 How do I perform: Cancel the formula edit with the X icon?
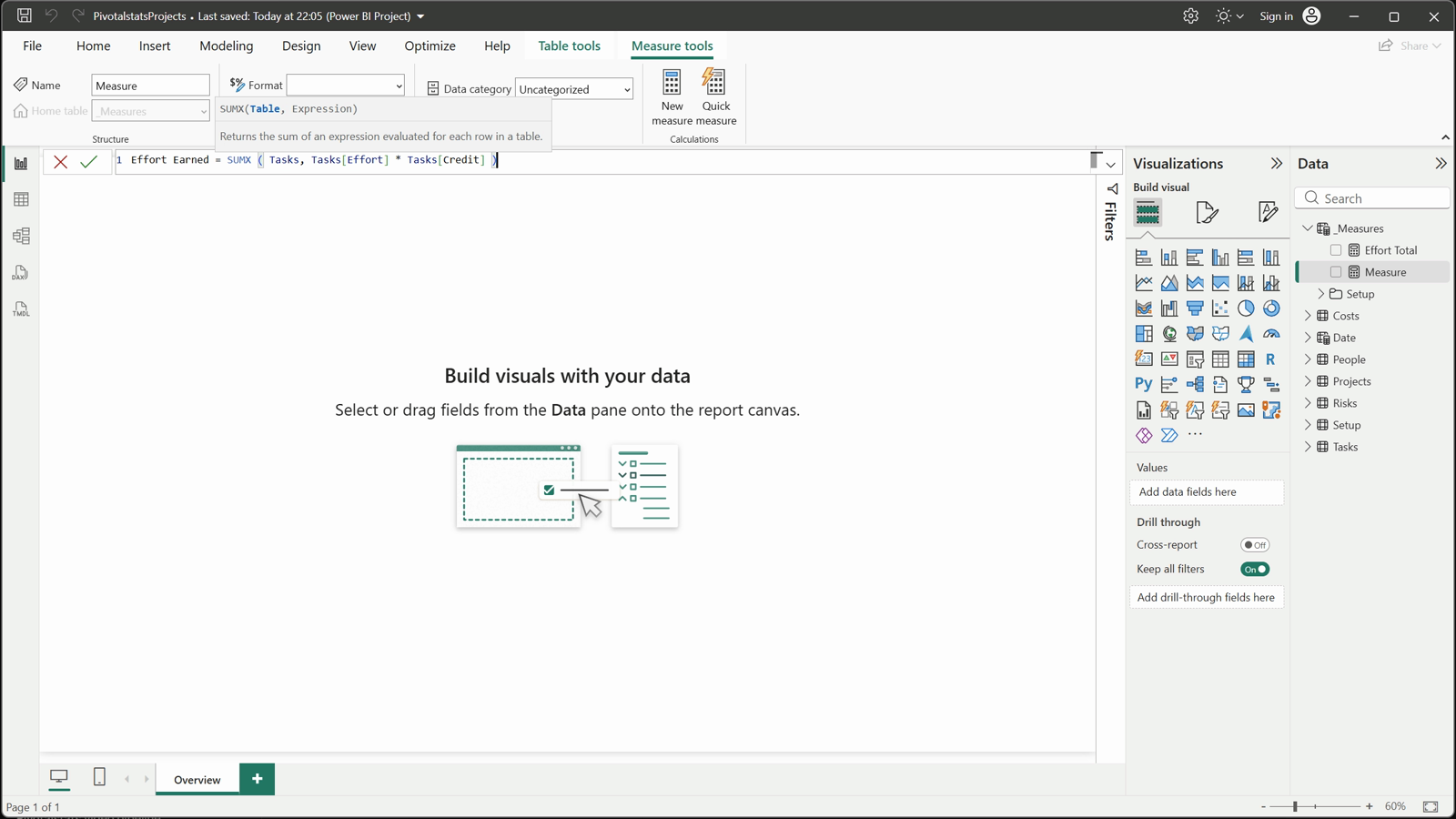pos(60,162)
